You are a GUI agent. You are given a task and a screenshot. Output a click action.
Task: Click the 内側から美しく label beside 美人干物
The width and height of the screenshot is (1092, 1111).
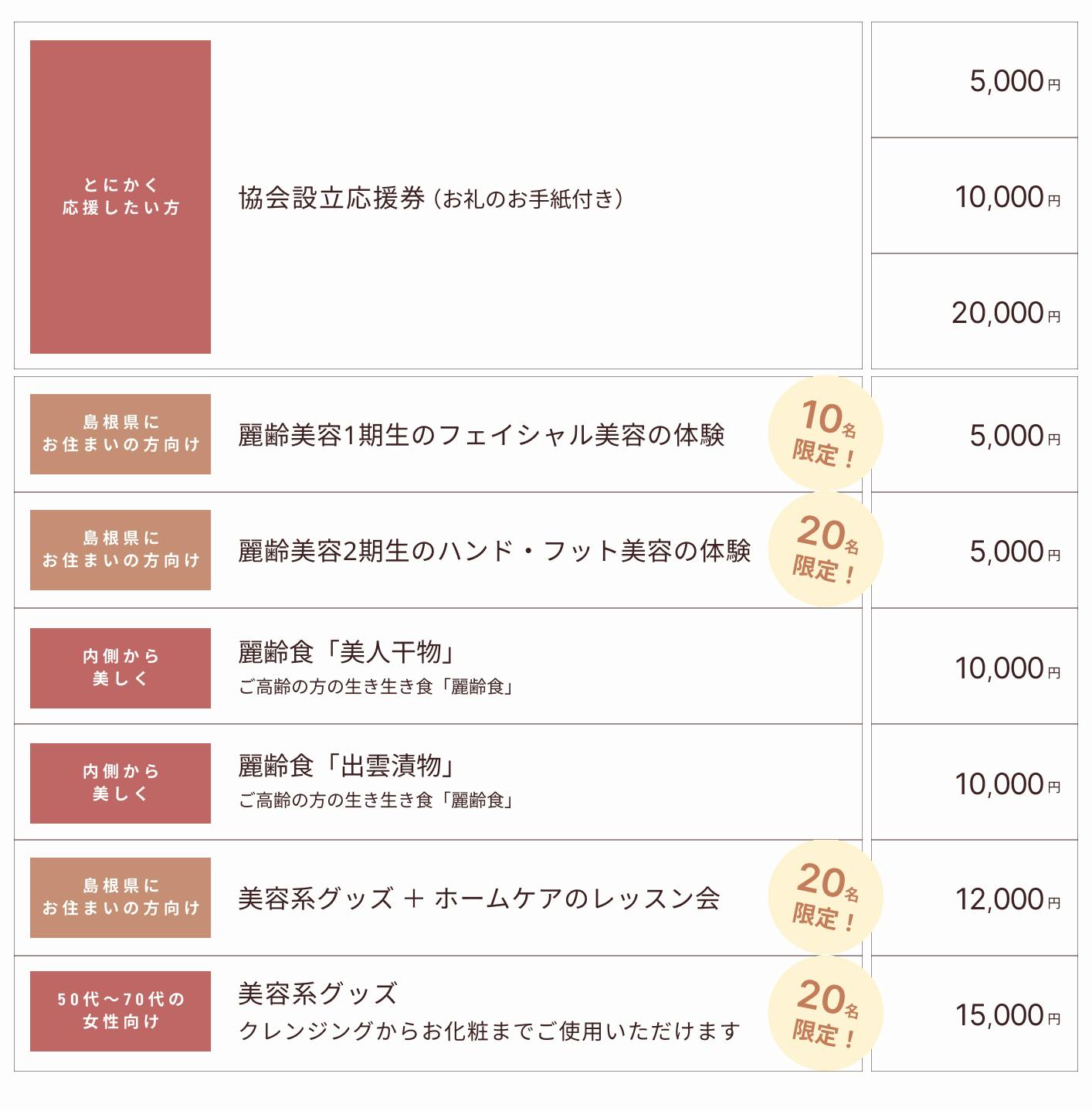(x=120, y=668)
